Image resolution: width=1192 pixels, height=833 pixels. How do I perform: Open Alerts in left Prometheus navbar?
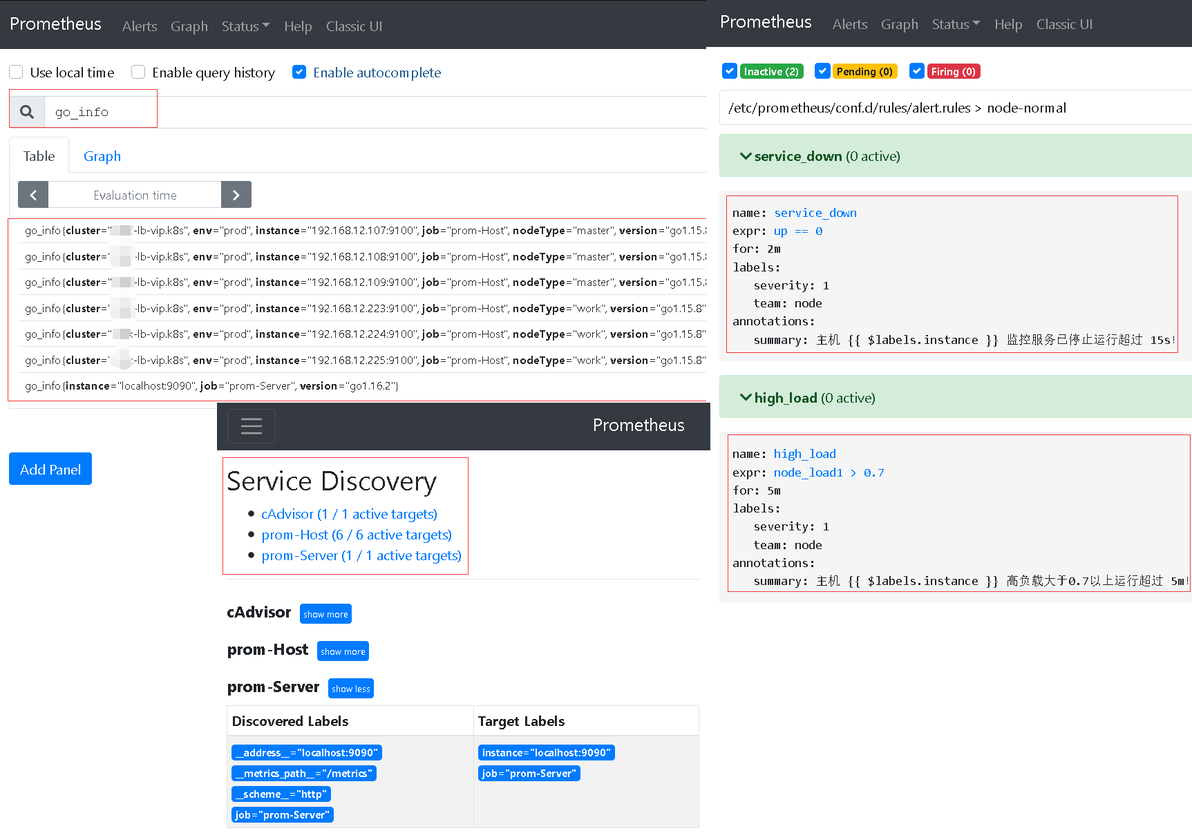coord(140,26)
